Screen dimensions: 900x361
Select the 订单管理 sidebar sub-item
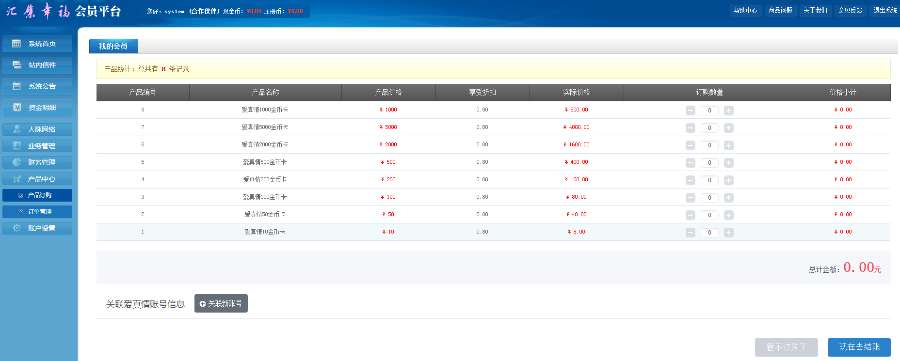(x=37, y=212)
